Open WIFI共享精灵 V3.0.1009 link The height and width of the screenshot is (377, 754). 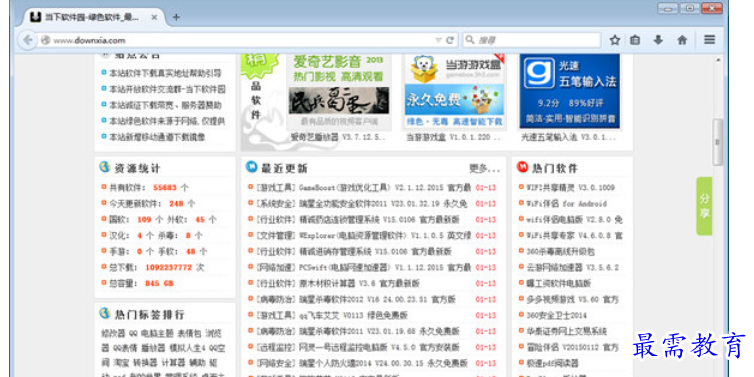[570, 188]
